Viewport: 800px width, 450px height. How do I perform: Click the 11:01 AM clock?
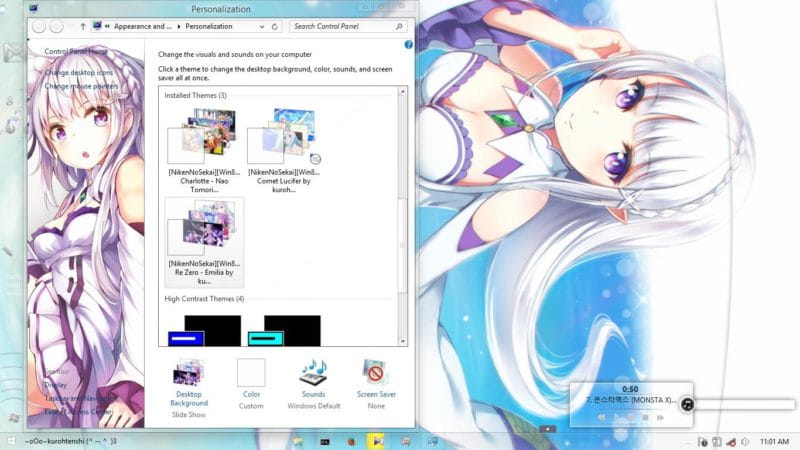coord(774,442)
